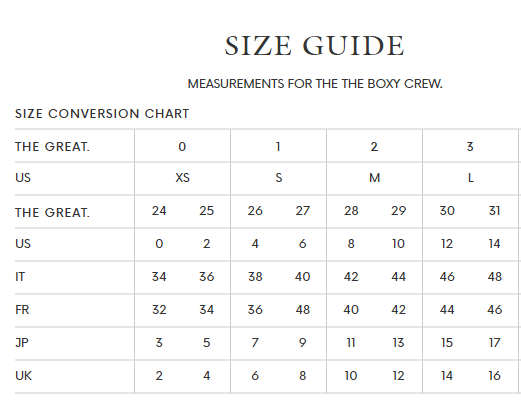Select the FR size 32 cell

[x=159, y=310]
